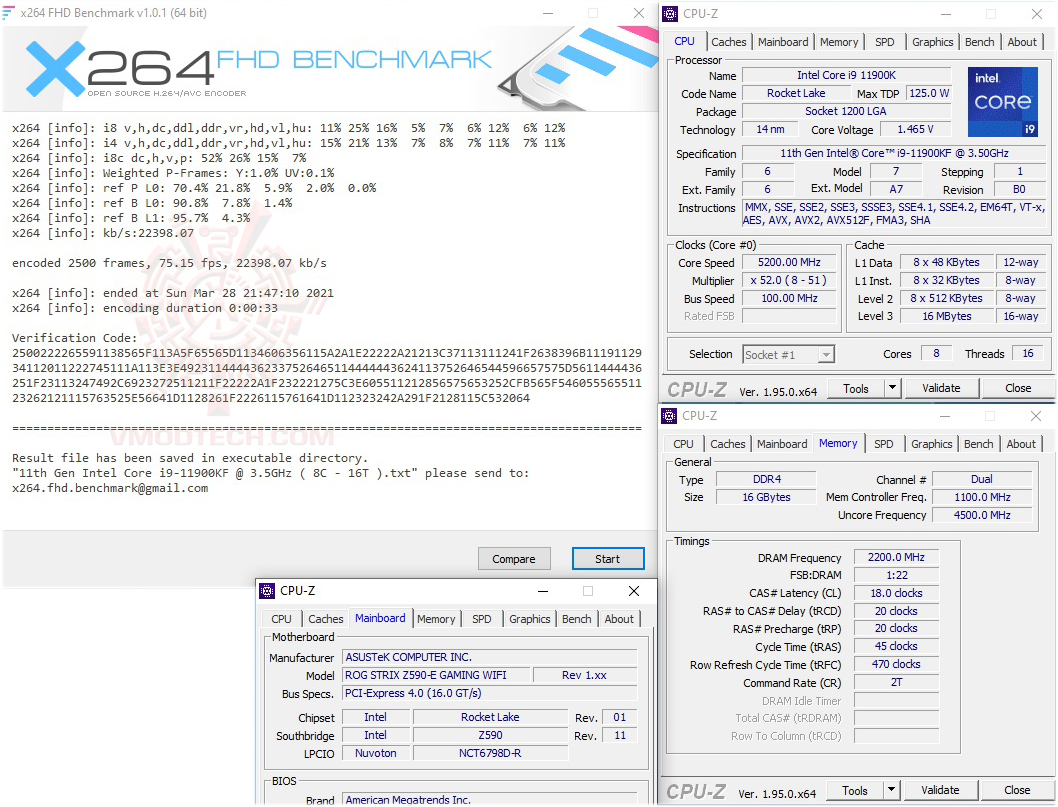Open the Memory tab in the Mainboard CPU-Z window
Screen dimensions: 1058x807
(436, 619)
